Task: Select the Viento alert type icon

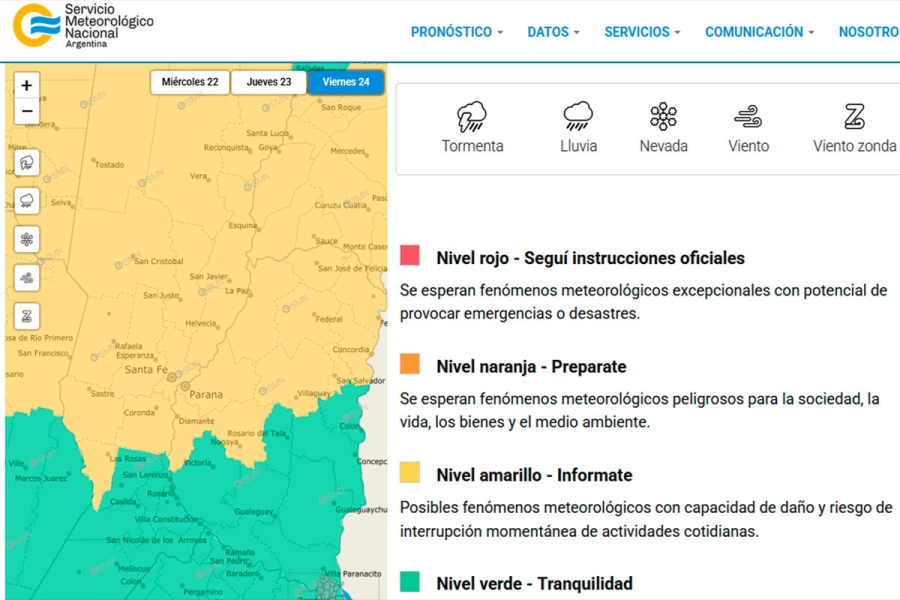Action: click(x=748, y=117)
